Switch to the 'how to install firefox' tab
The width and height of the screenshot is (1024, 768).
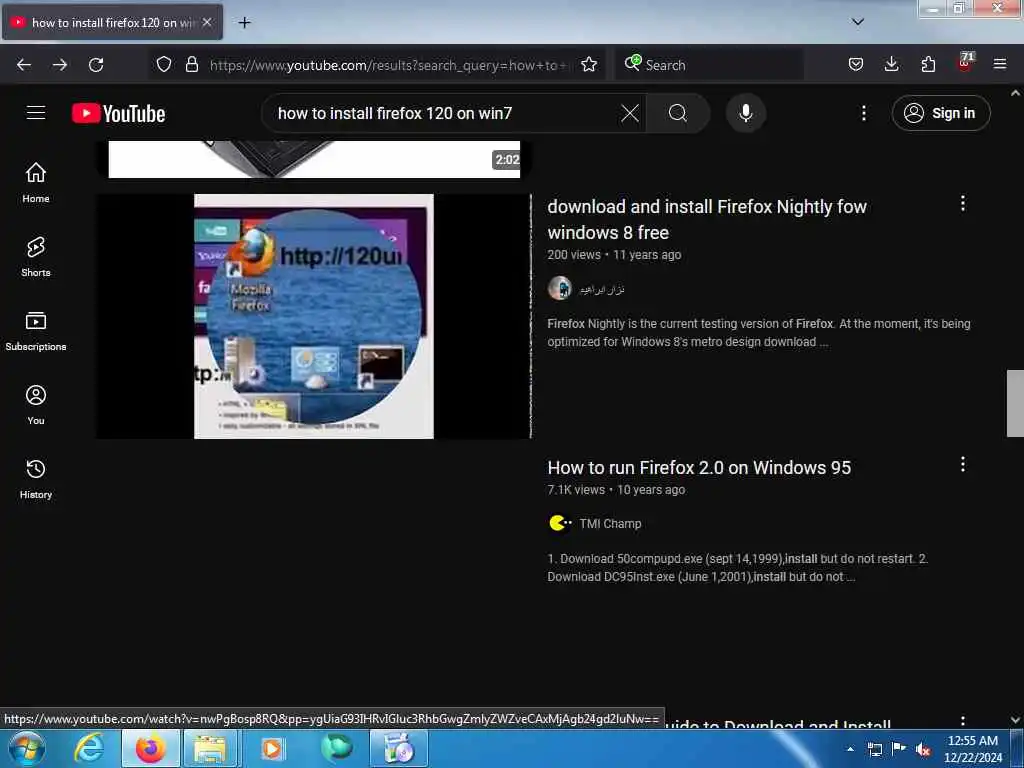click(112, 22)
